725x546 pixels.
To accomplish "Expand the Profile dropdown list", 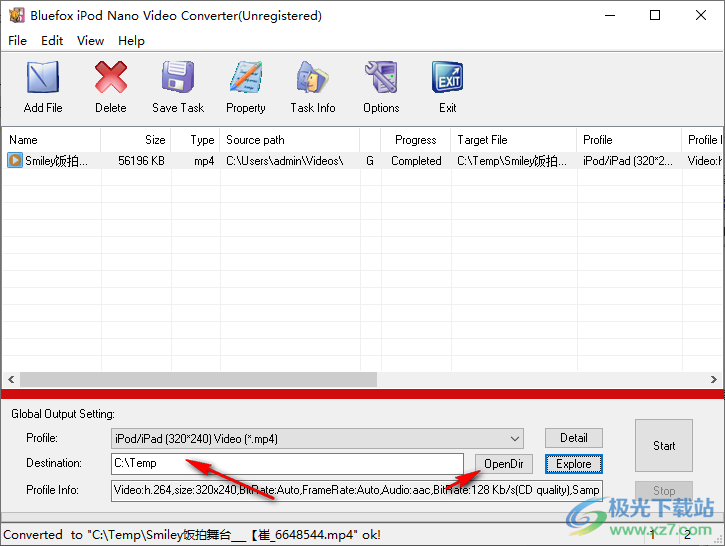I will [x=515, y=439].
